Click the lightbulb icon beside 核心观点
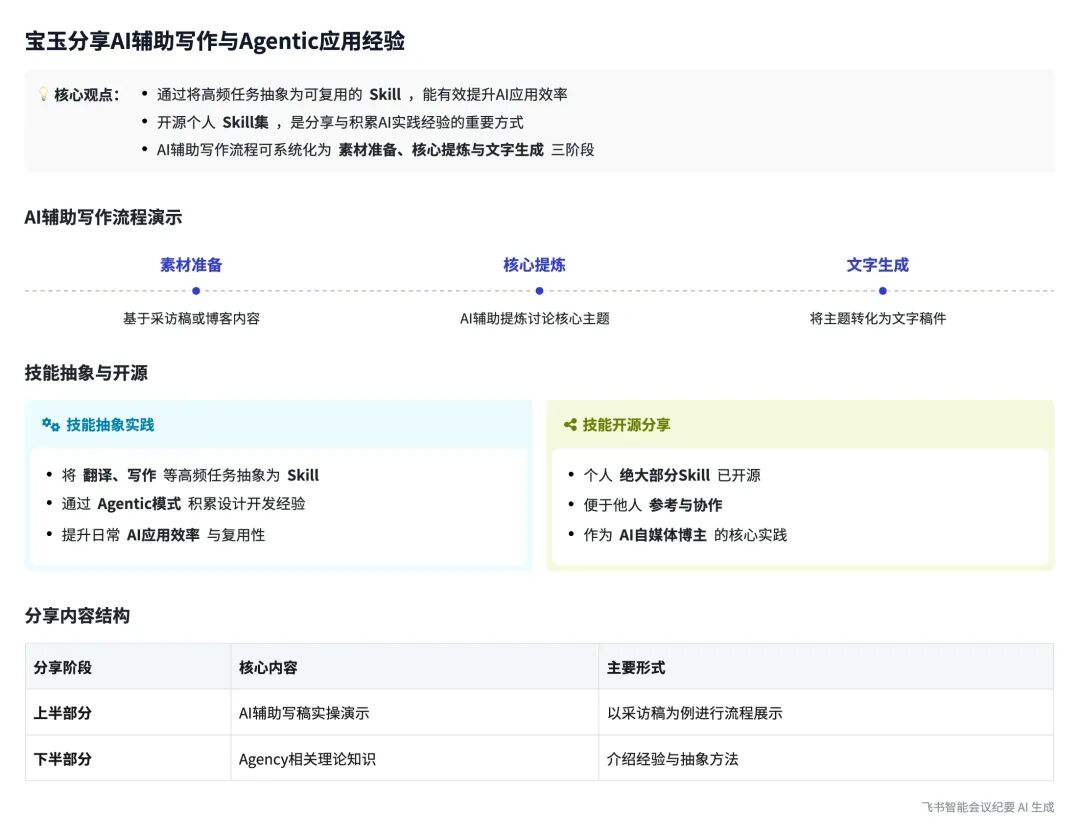This screenshot has width=1080, height=838. click(x=43, y=94)
